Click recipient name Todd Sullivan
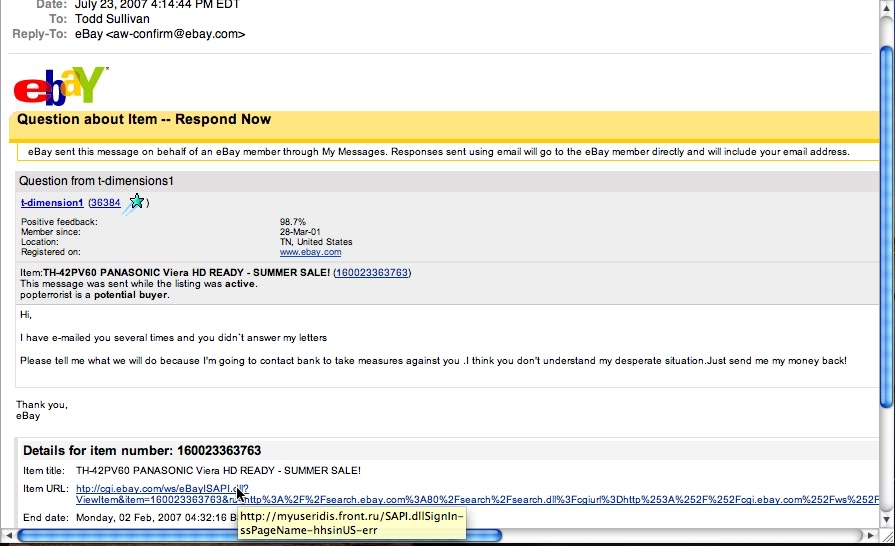This screenshot has width=895, height=546. pos(112,19)
